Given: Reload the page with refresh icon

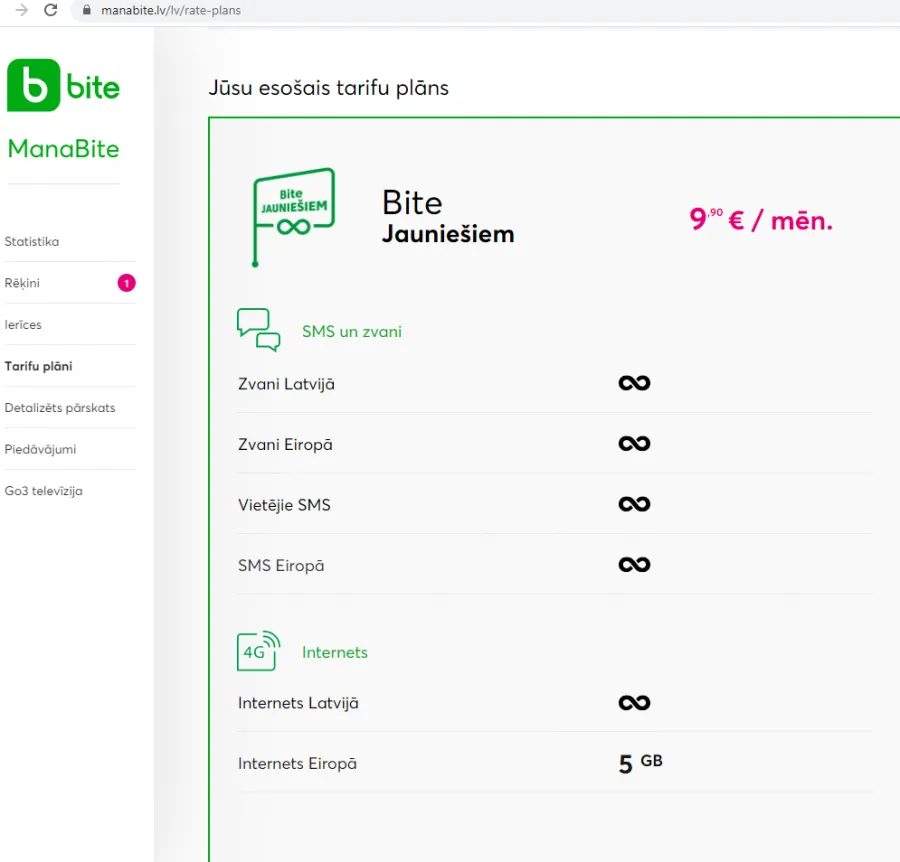Looking at the screenshot, I should click(51, 10).
